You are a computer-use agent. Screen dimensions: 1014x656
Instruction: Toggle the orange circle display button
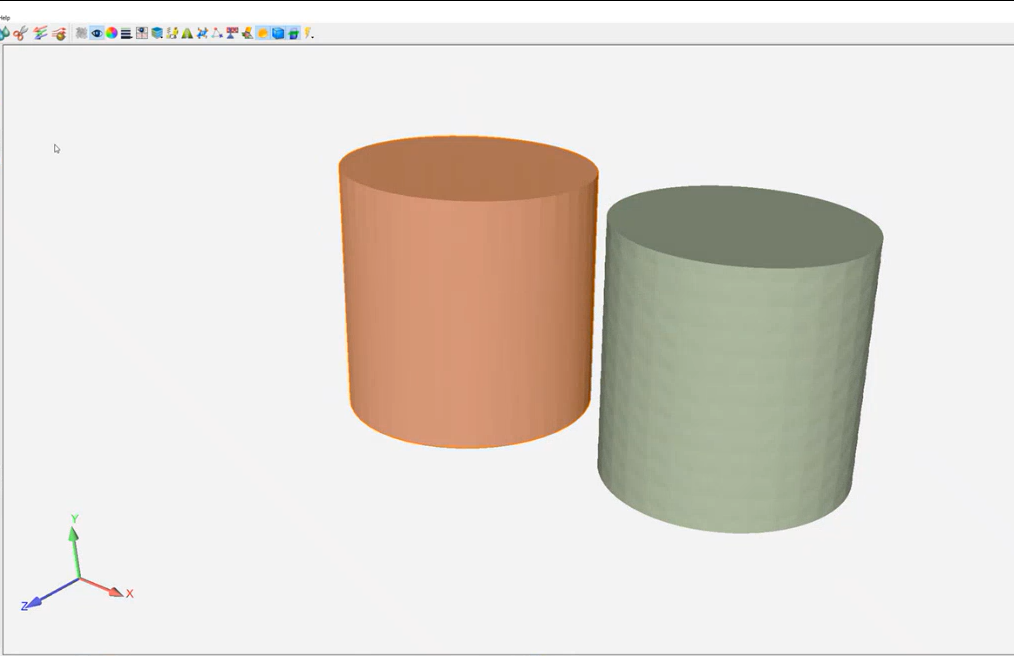pyautogui.click(x=262, y=33)
